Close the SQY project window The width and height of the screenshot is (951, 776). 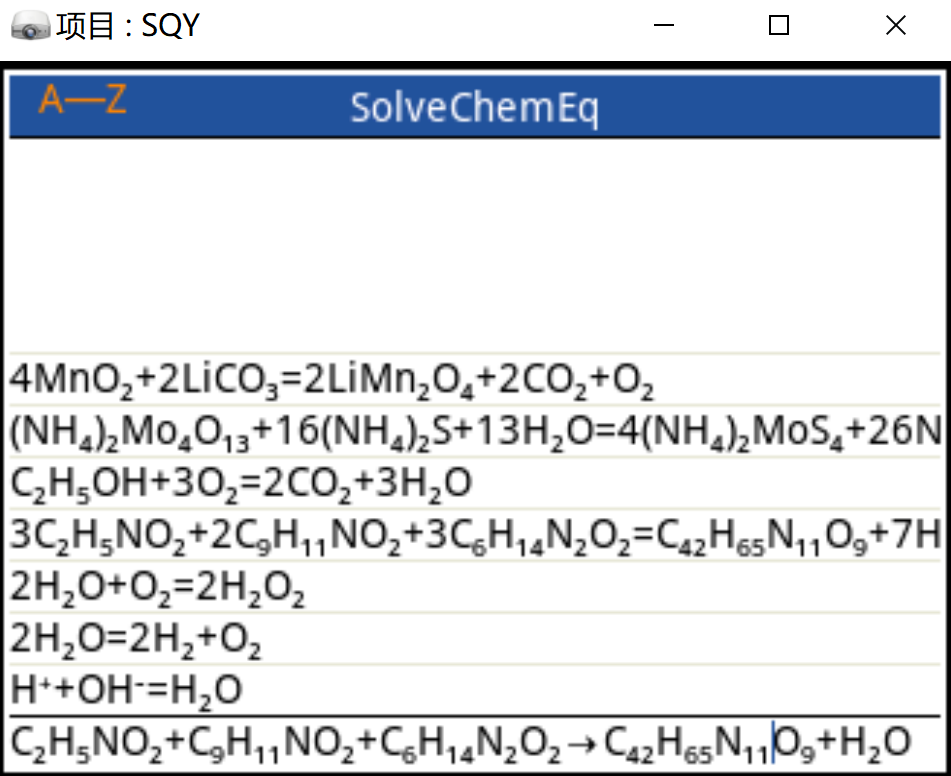(x=896, y=25)
